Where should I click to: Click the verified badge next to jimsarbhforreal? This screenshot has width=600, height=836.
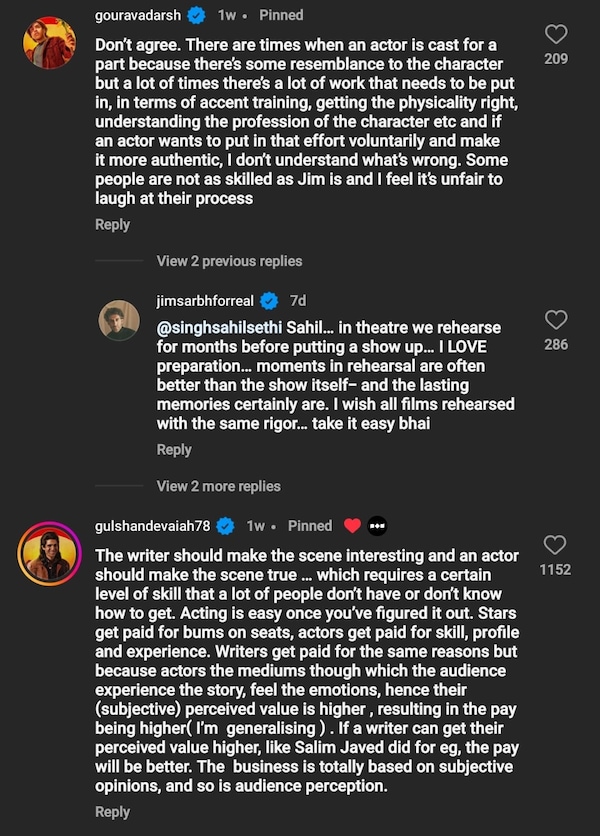[267, 298]
